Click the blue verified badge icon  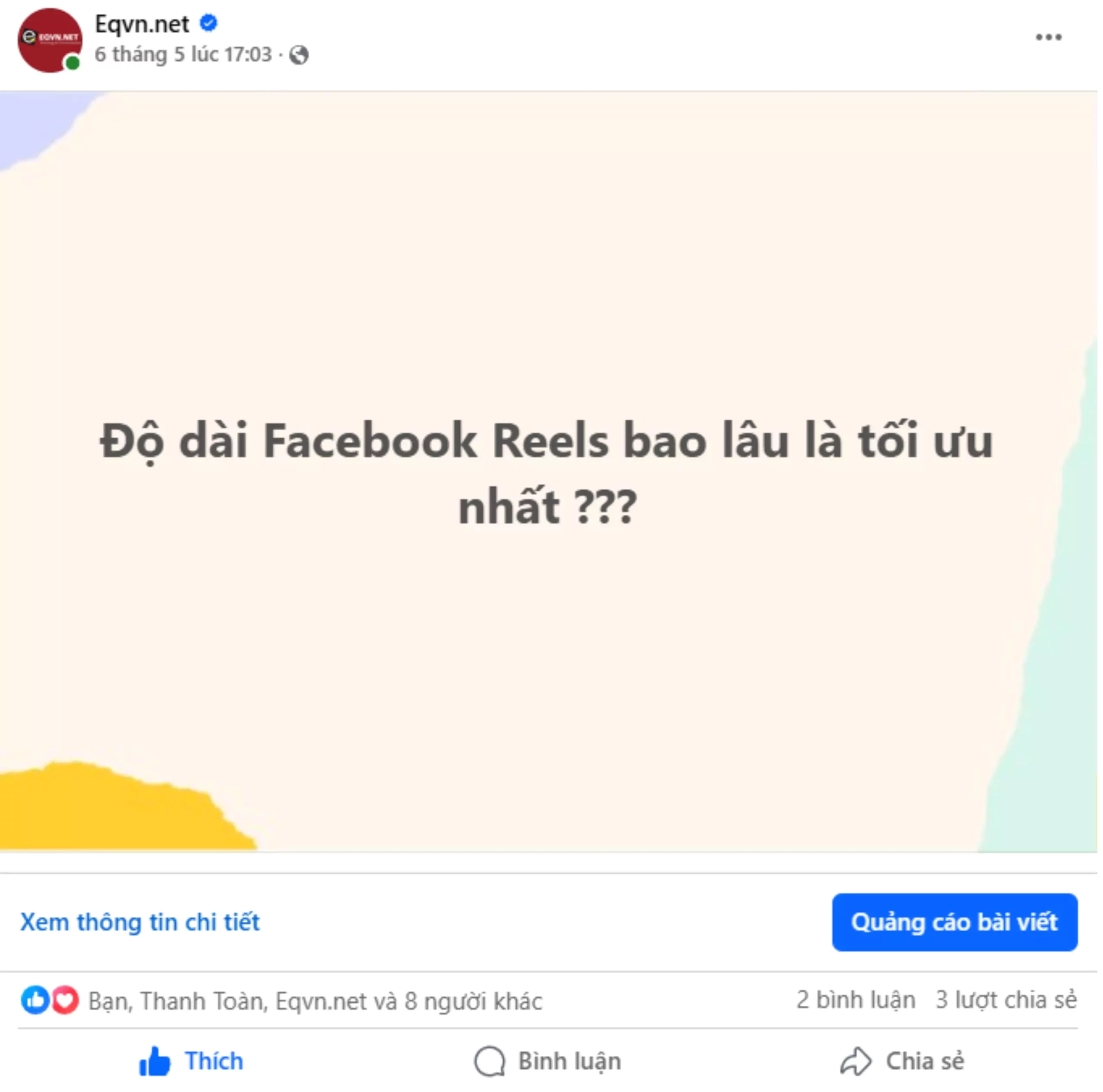[x=209, y=23]
